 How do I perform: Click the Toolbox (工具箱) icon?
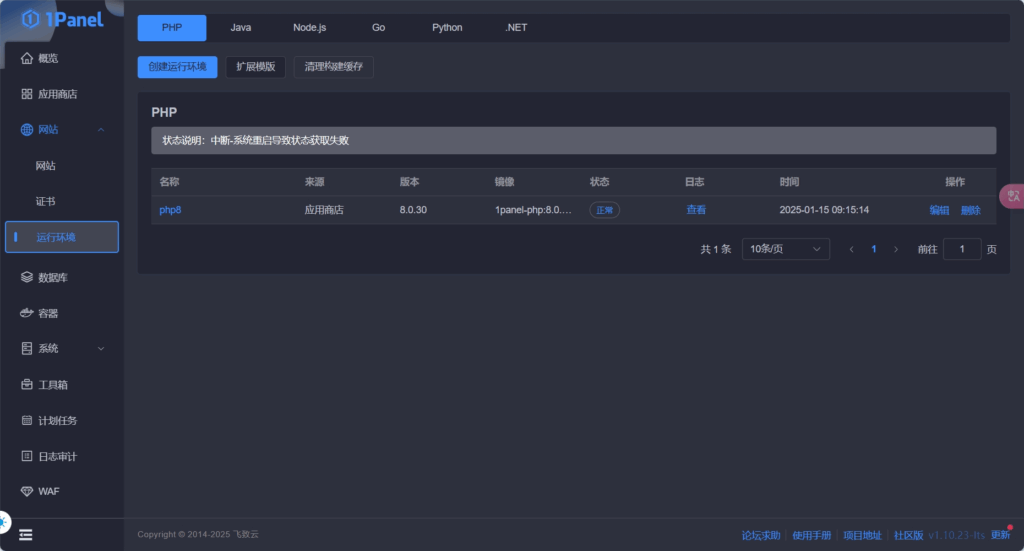click(27, 384)
